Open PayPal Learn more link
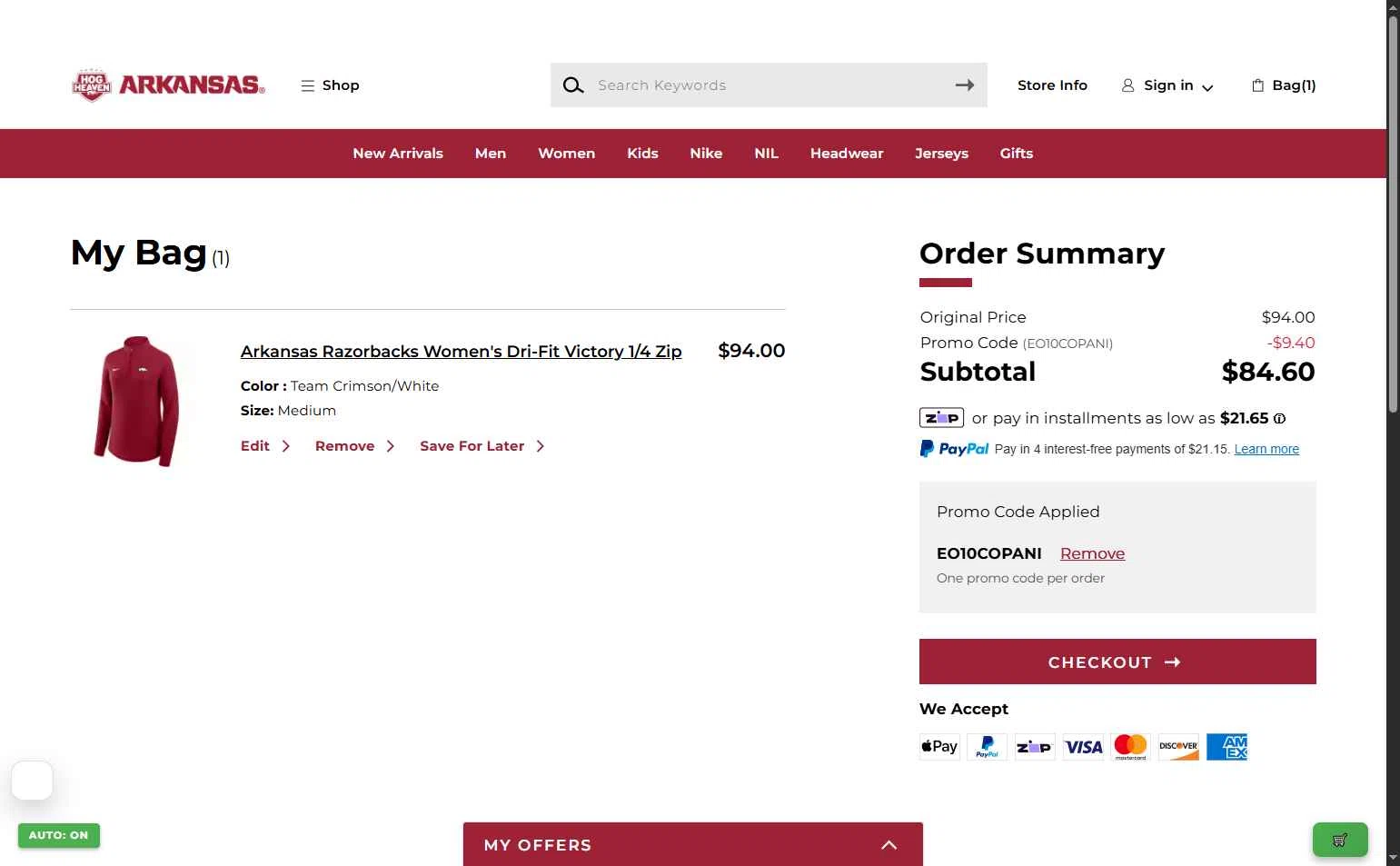Screen dimensions: 1400x866 [1266, 449]
